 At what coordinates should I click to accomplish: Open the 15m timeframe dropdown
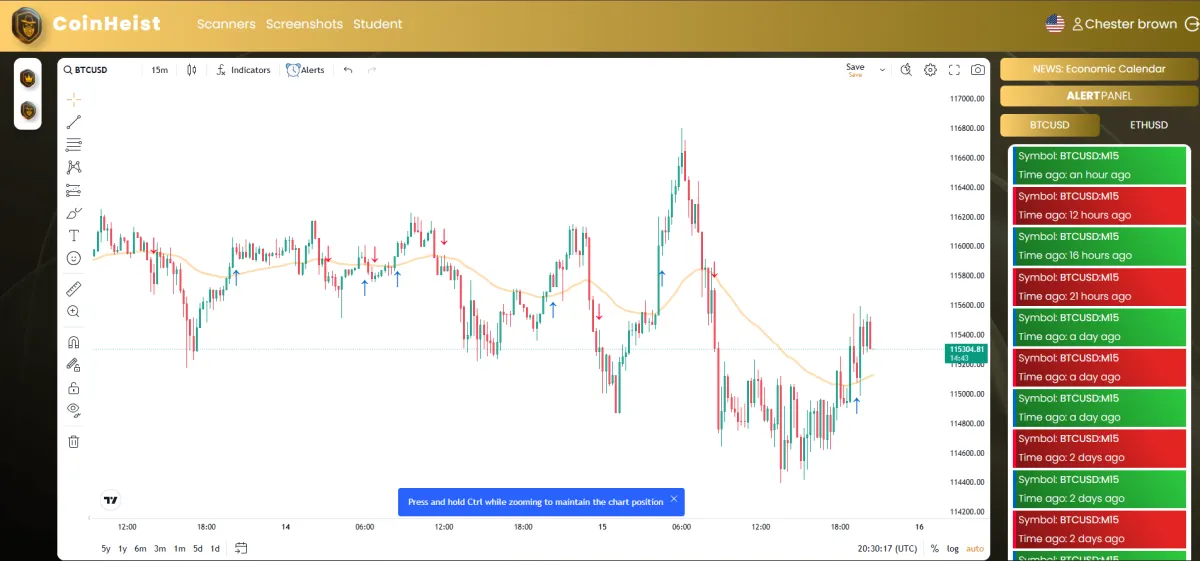tap(159, 70)
